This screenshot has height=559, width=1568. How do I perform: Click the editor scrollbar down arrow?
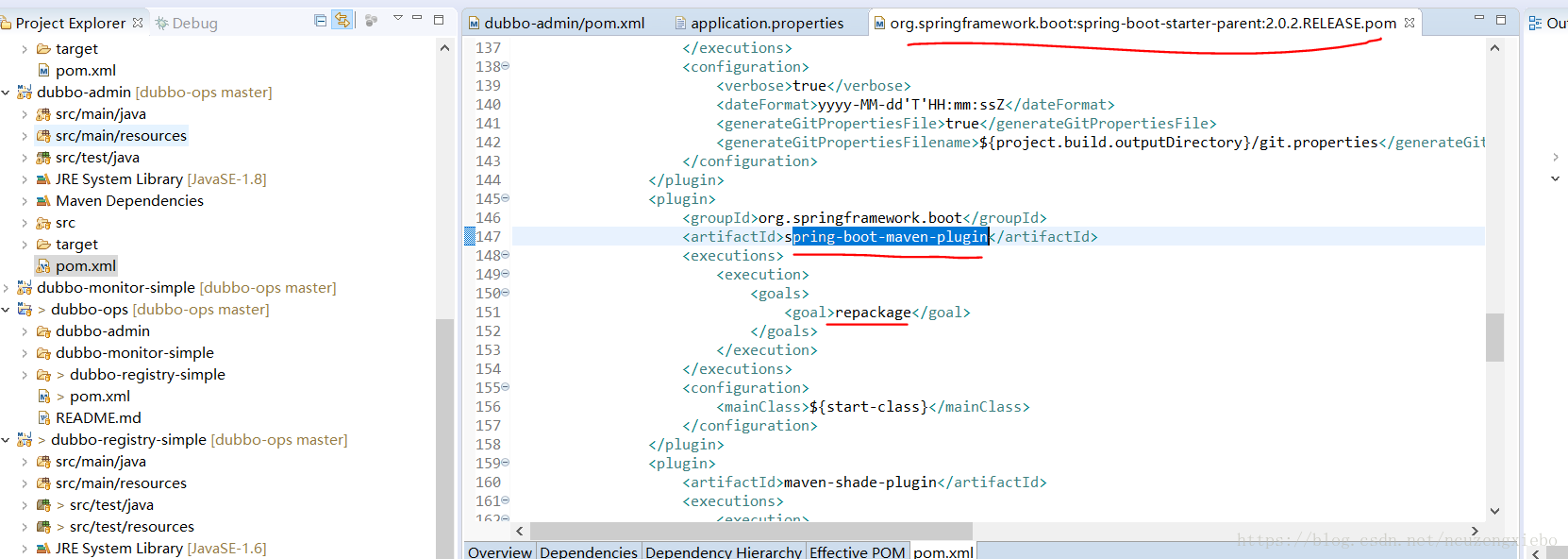click(x=1494, y=511)
